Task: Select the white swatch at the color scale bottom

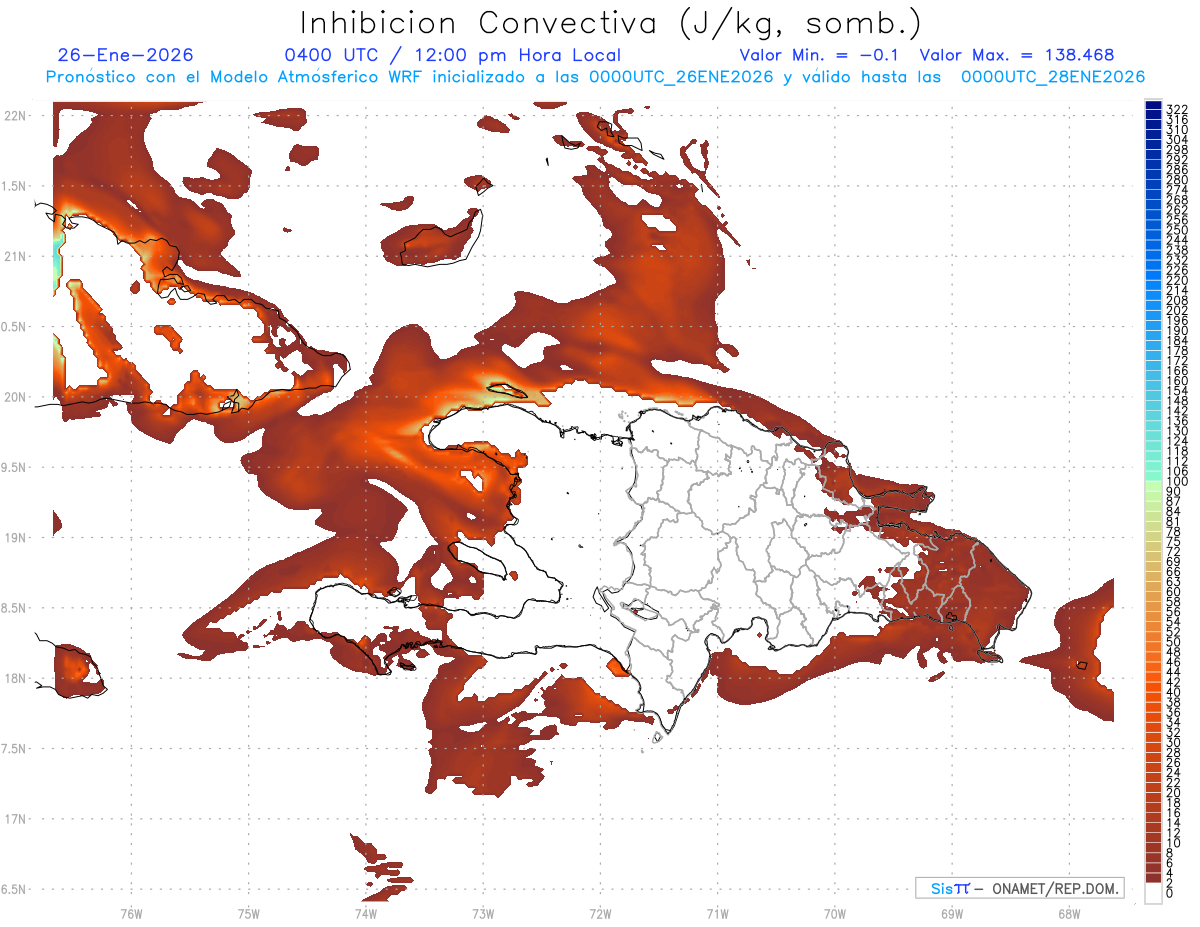Action: coord(1153,893)
